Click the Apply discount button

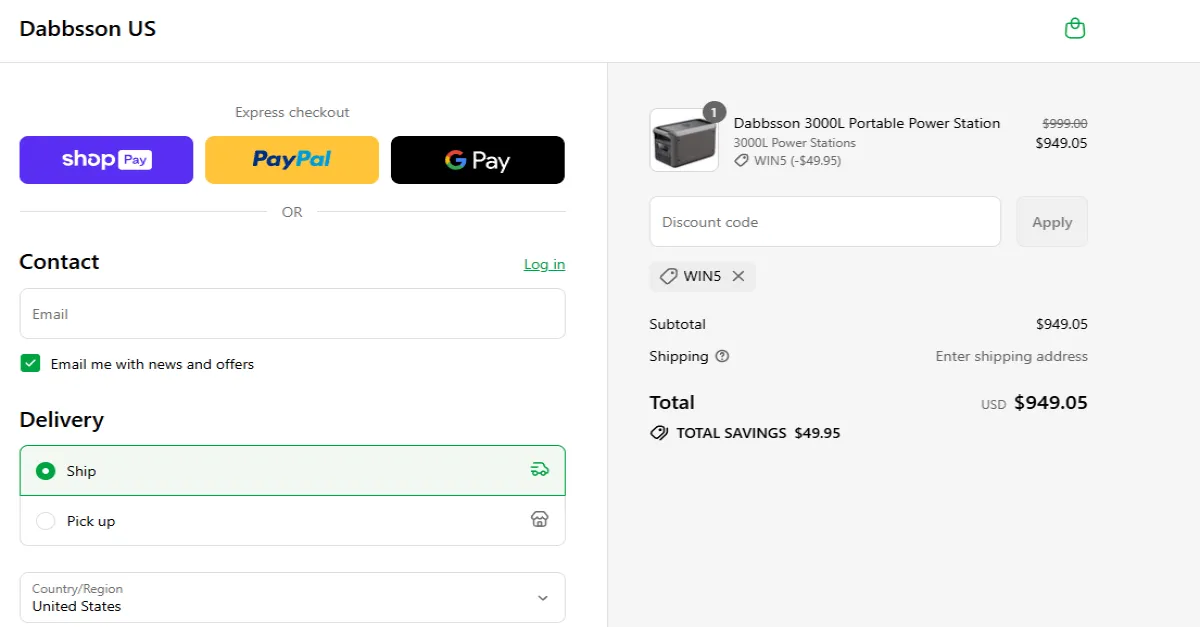click(1051, 221)
